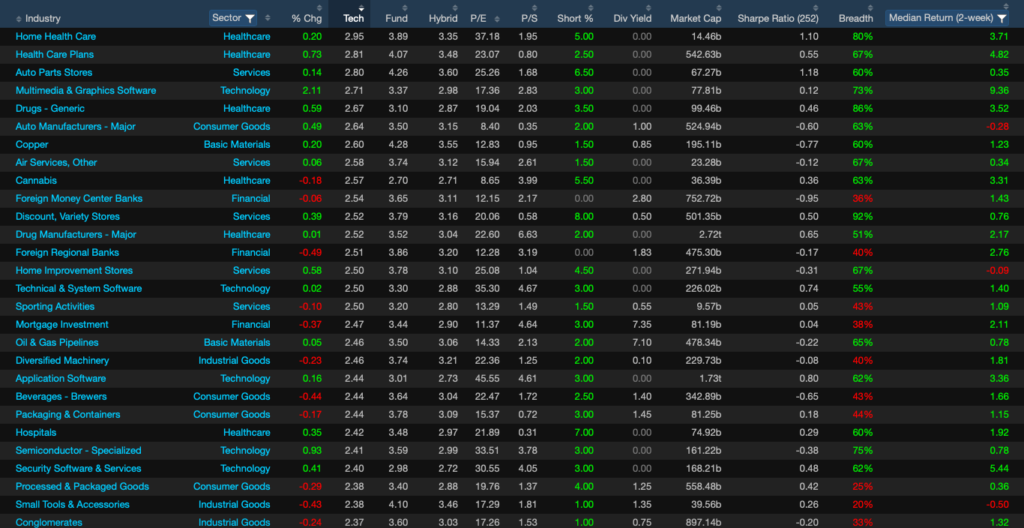1024x528 pixels.
Task: Click Basic Materials sector in Copper row
Action: pos(236,144)
